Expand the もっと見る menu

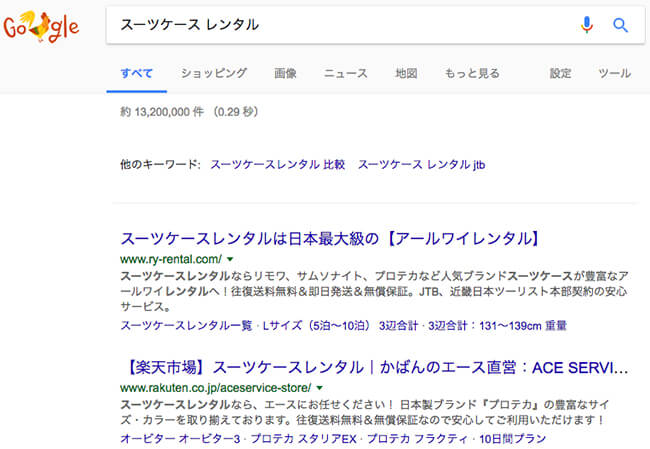coord(472,73)
